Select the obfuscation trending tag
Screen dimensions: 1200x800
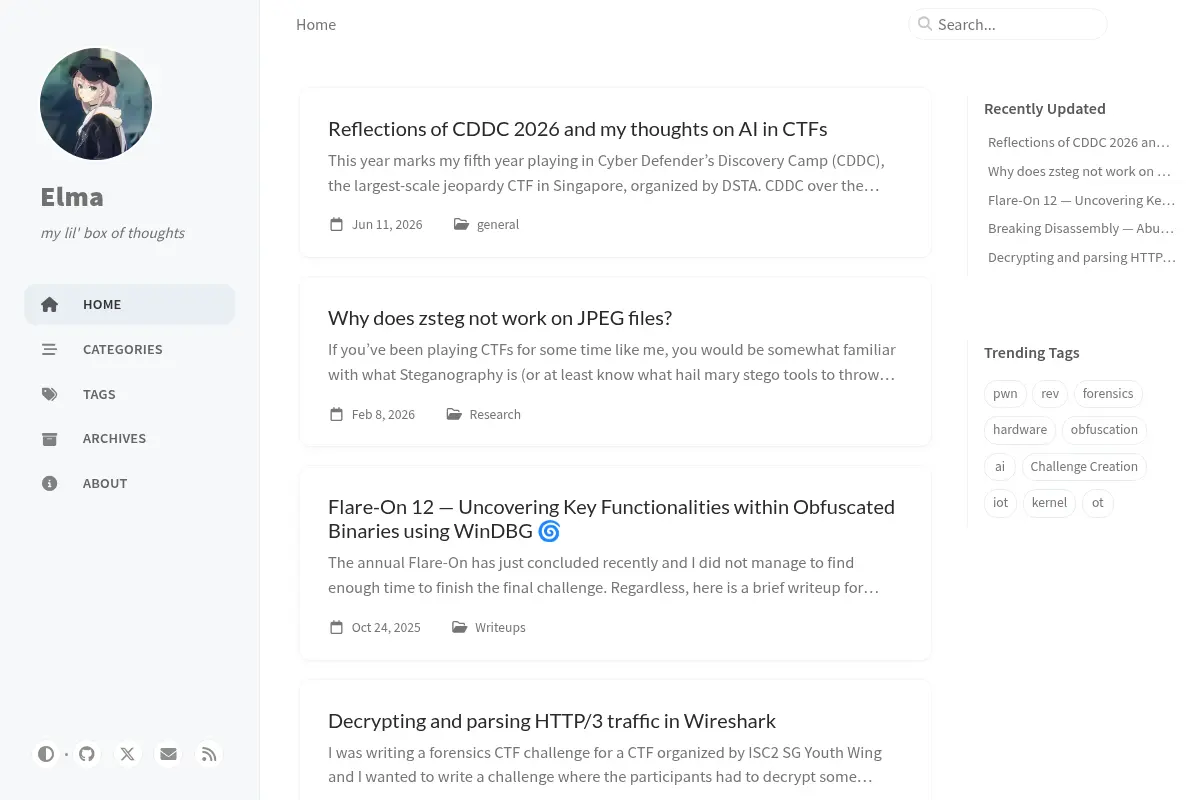pos(1104,430)
